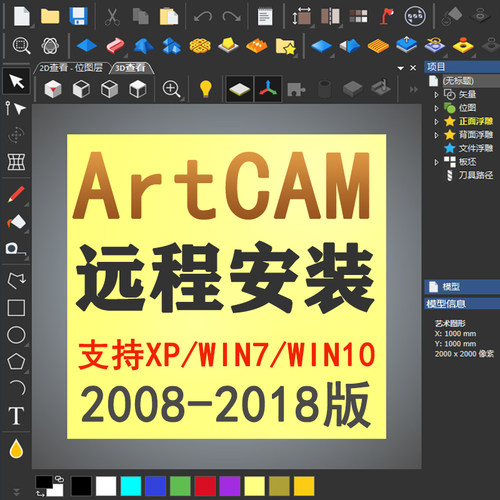Expand the 板坯 tree node
Viewport: 500px width, 500px height.
436,162
